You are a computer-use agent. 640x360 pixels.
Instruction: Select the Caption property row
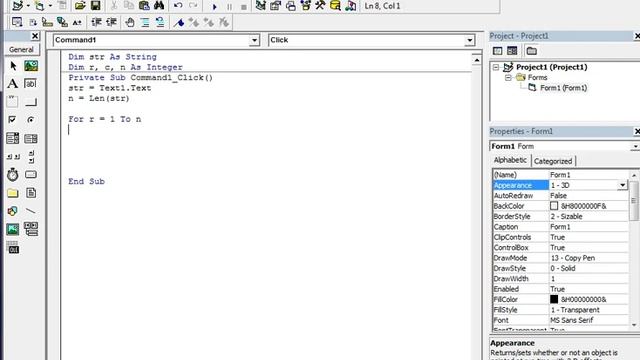560,227
